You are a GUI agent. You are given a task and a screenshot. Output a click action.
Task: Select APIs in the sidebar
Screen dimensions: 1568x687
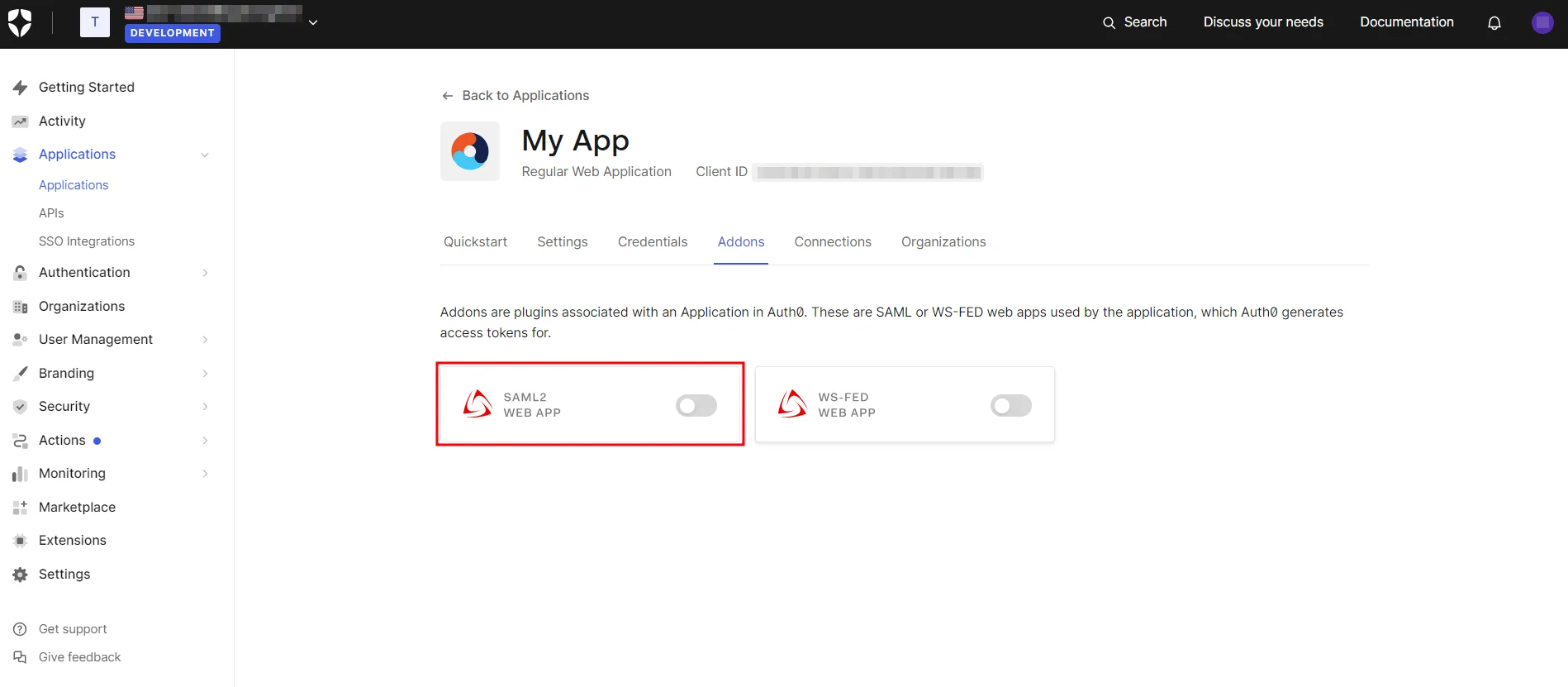pos(51,213)
